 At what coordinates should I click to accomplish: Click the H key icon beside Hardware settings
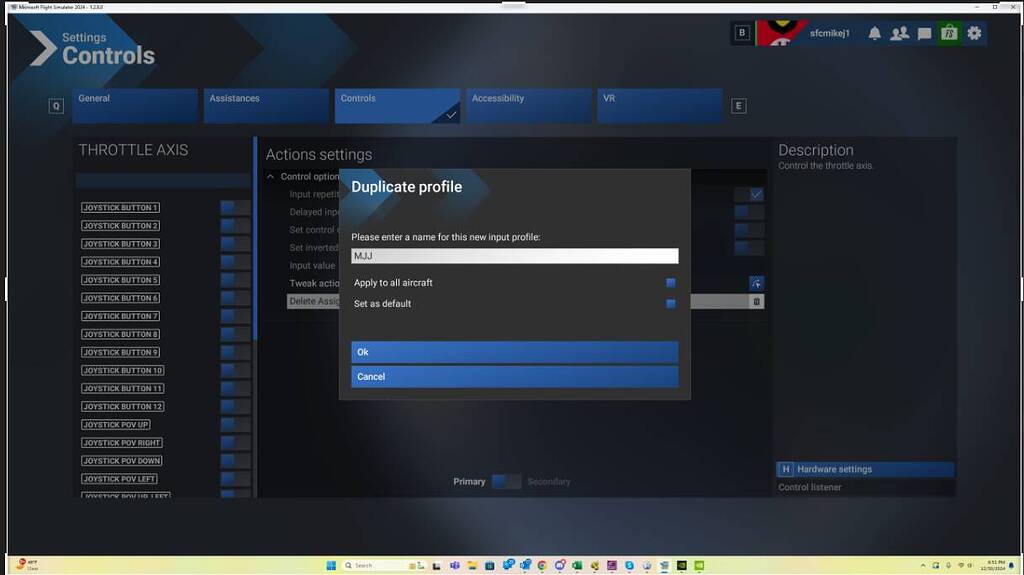pos(786,469)
